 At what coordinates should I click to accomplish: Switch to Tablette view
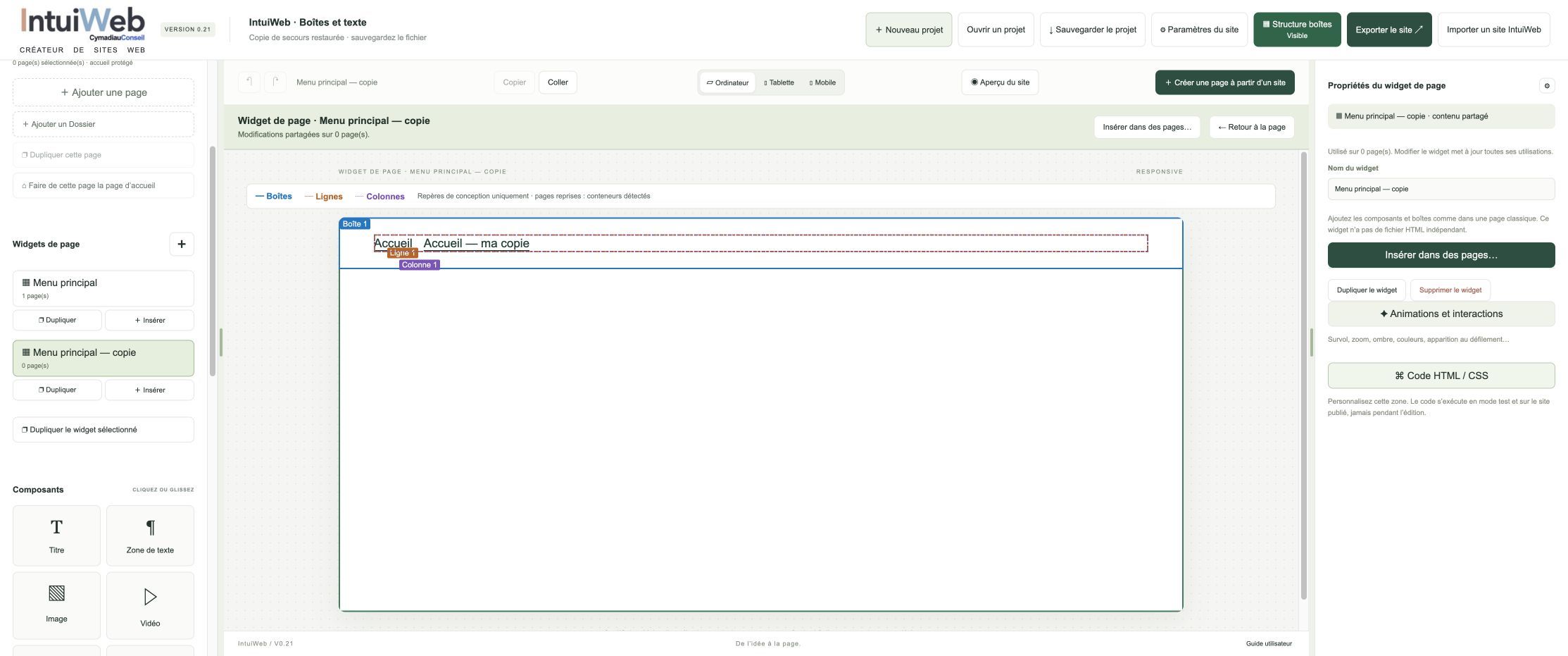coord(779,82)
